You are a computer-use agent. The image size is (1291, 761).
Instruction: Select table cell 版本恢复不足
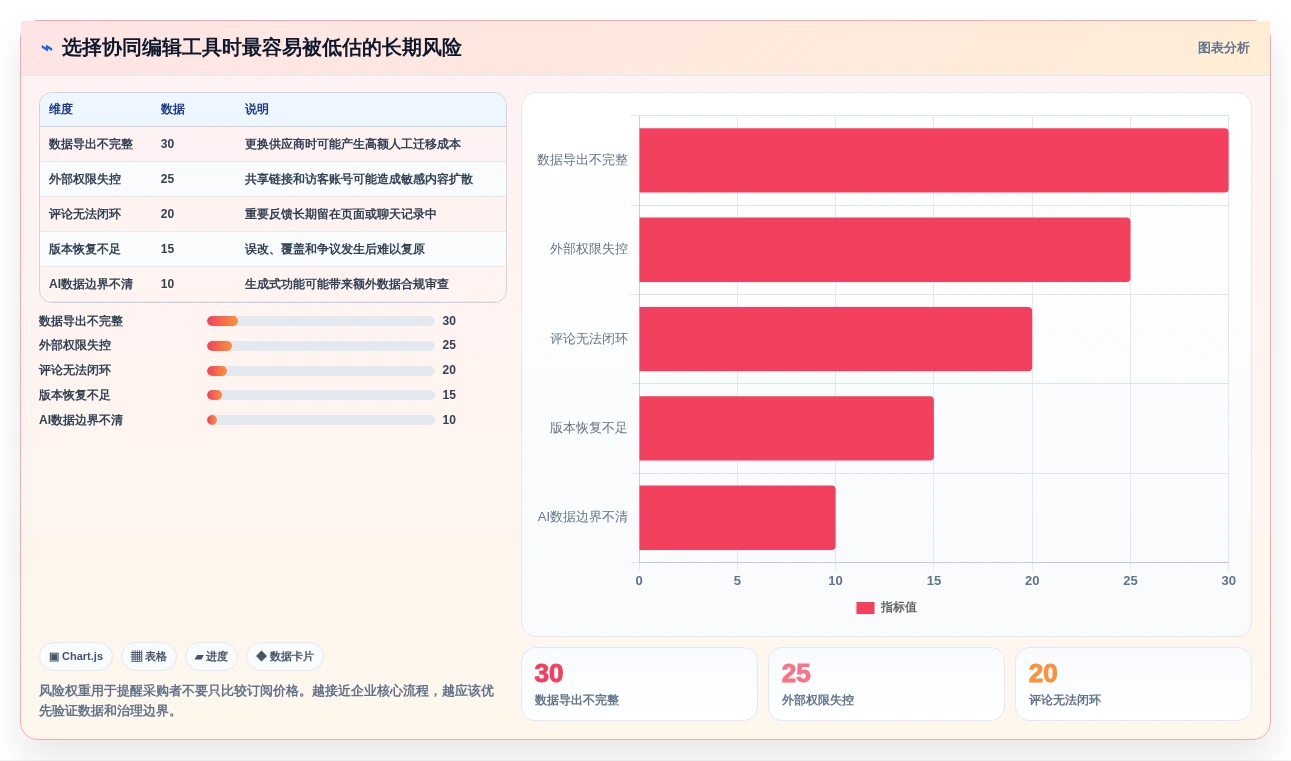(85, 249)
